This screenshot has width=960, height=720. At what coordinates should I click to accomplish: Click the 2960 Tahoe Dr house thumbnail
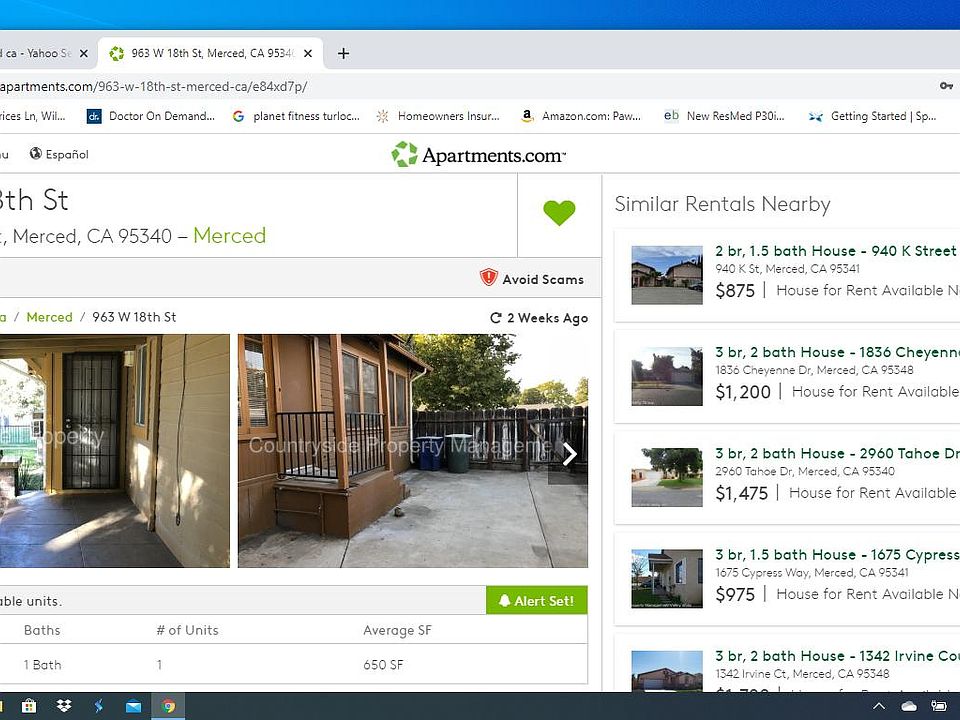coord(667,478)
